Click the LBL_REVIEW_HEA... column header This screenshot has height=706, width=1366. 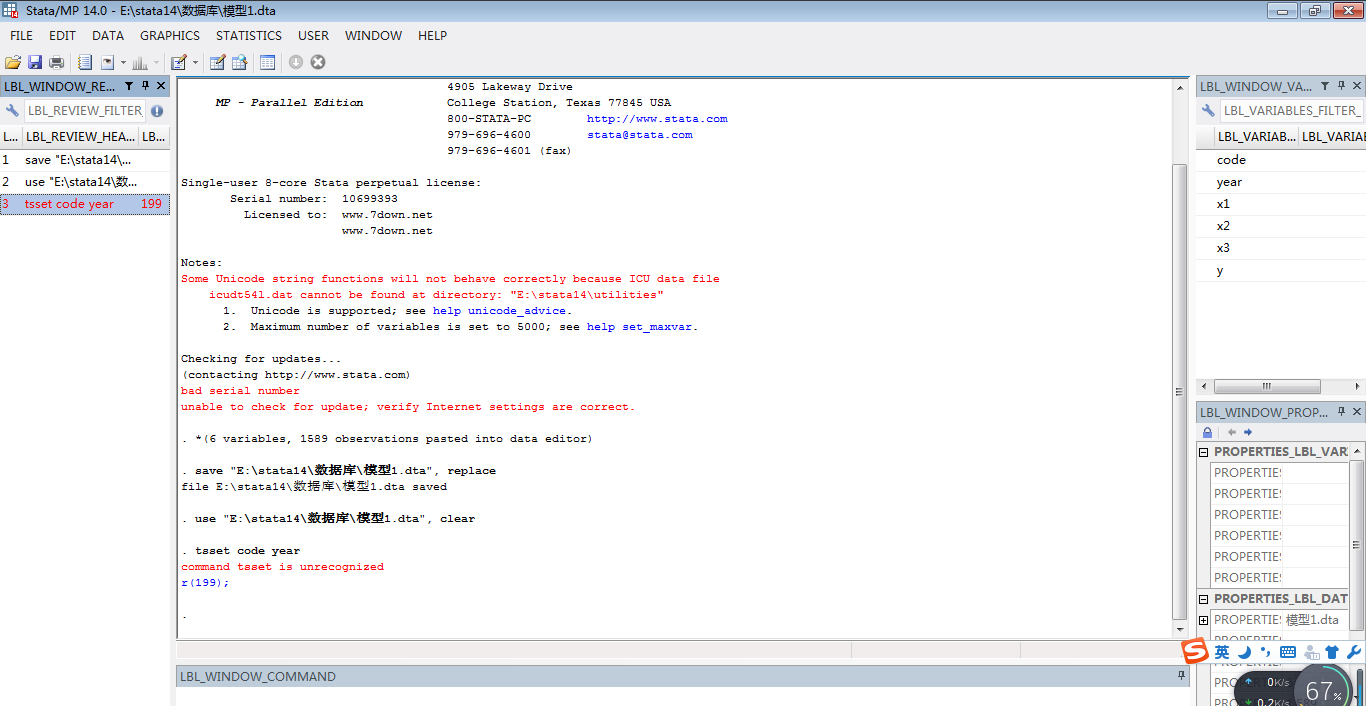[79, 136]
